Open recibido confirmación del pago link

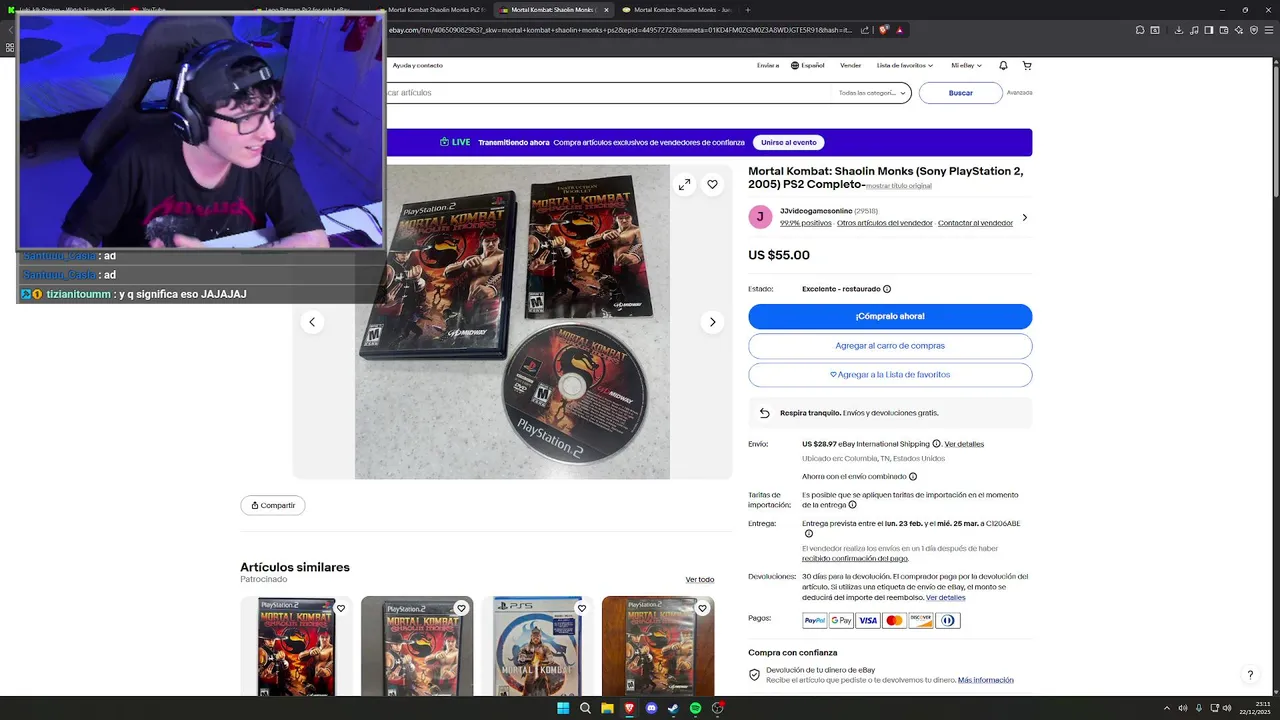[855, 558]
